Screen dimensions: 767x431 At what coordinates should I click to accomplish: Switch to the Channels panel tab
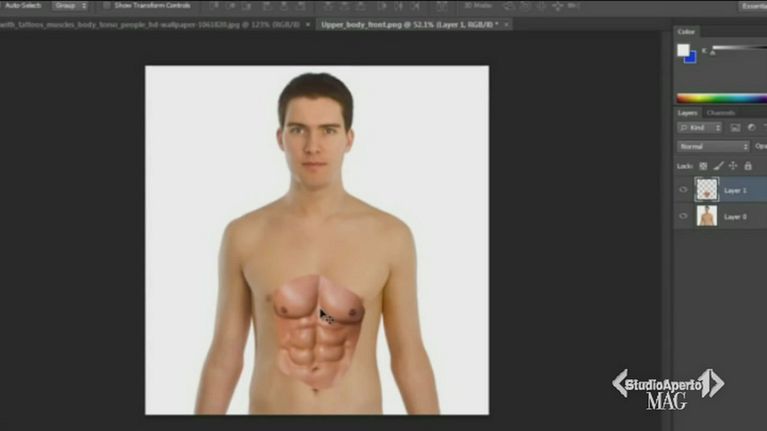coord(720,113)
